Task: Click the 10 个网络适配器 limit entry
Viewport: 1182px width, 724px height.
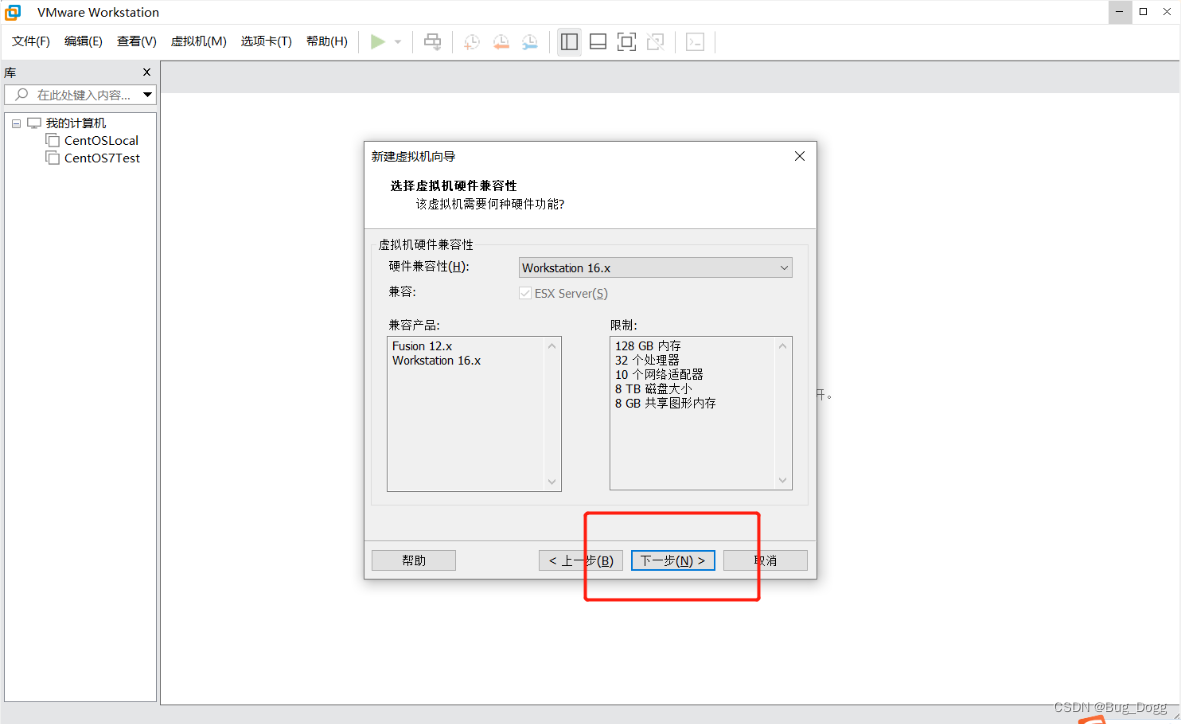Action: click(659, 375)
